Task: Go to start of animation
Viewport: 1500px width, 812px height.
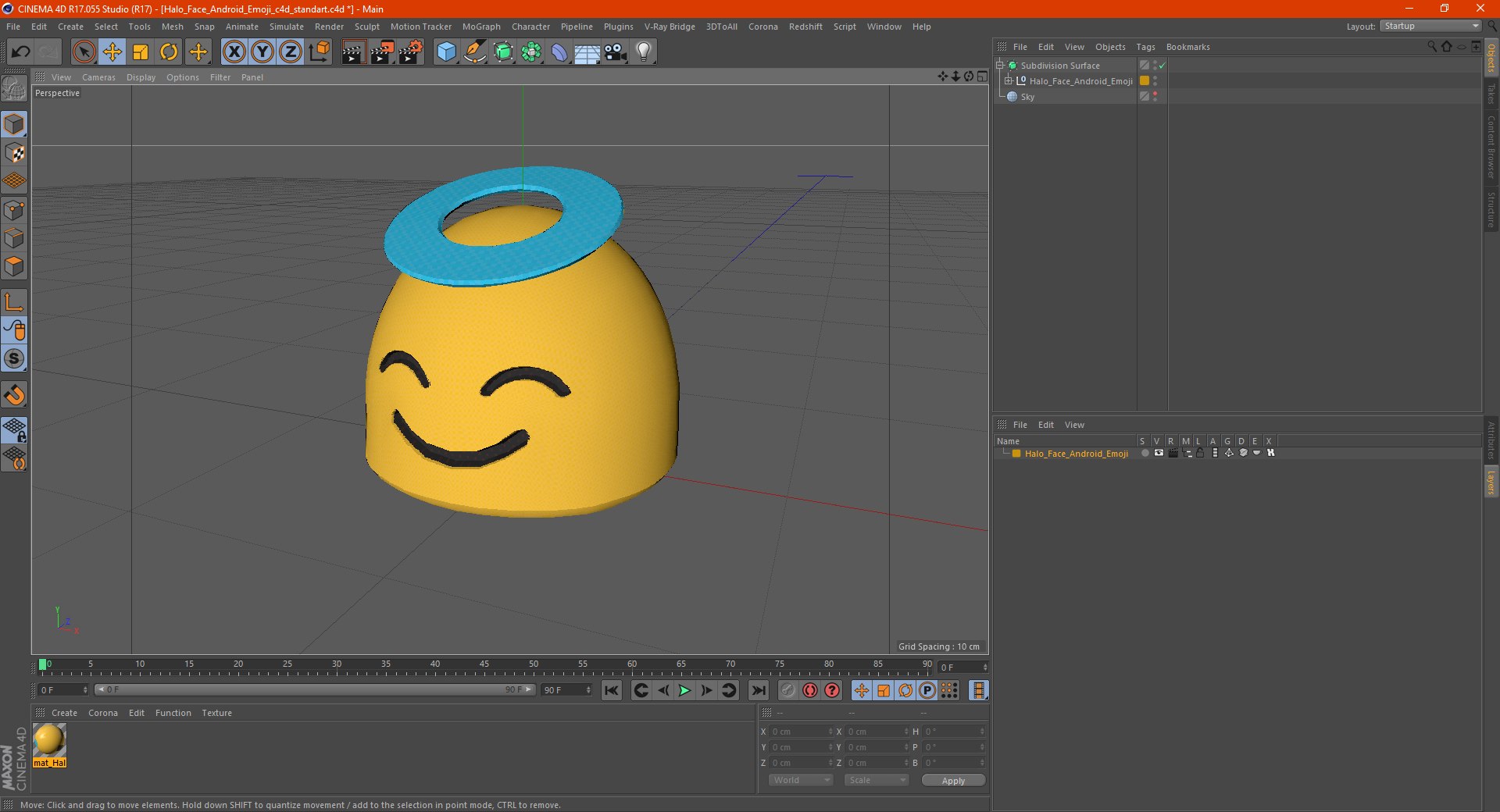Action: pos(612,690)
